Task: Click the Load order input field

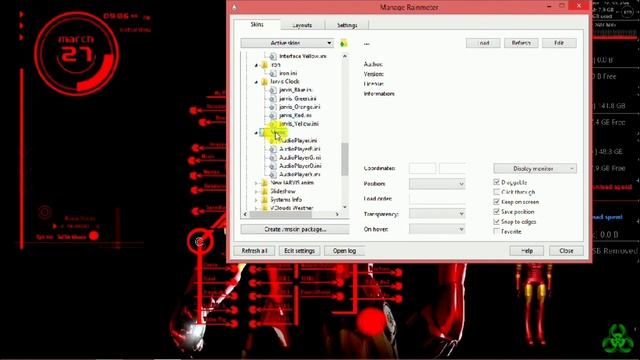Action: 437,199
